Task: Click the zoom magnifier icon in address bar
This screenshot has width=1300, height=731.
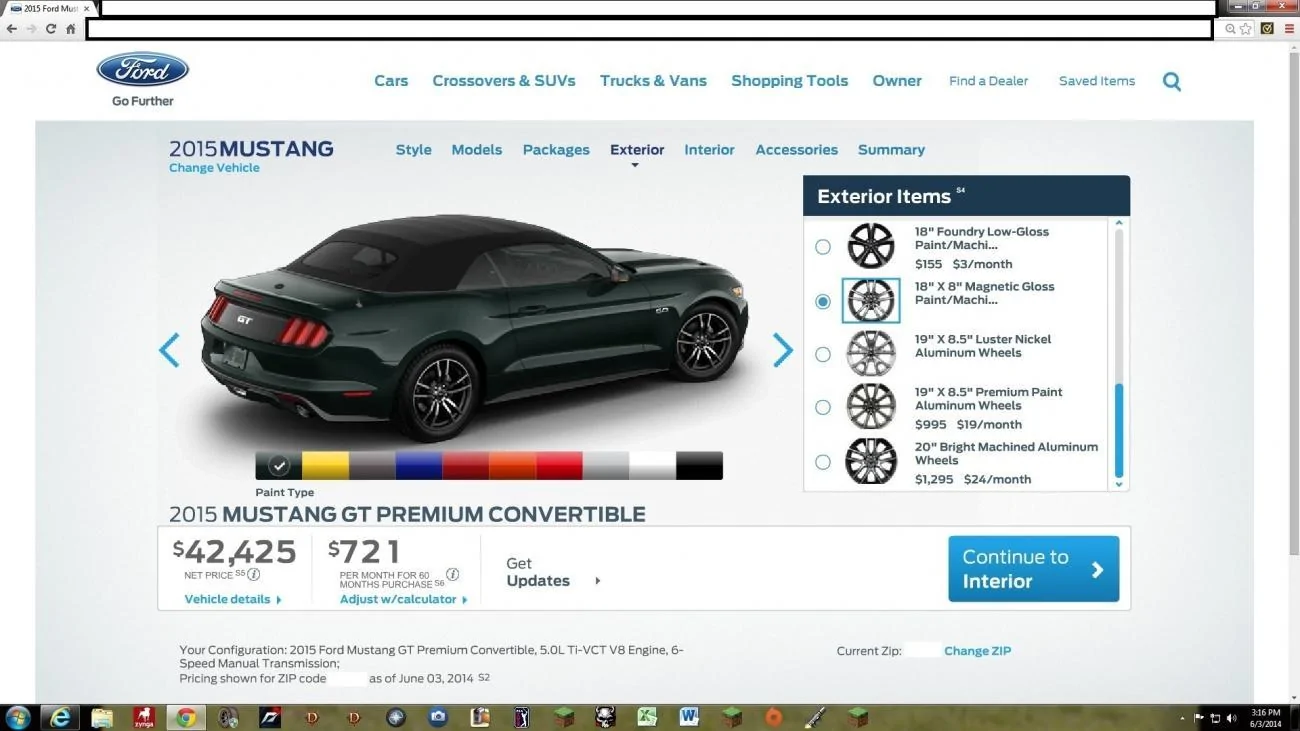Action: coord(1230,29)
